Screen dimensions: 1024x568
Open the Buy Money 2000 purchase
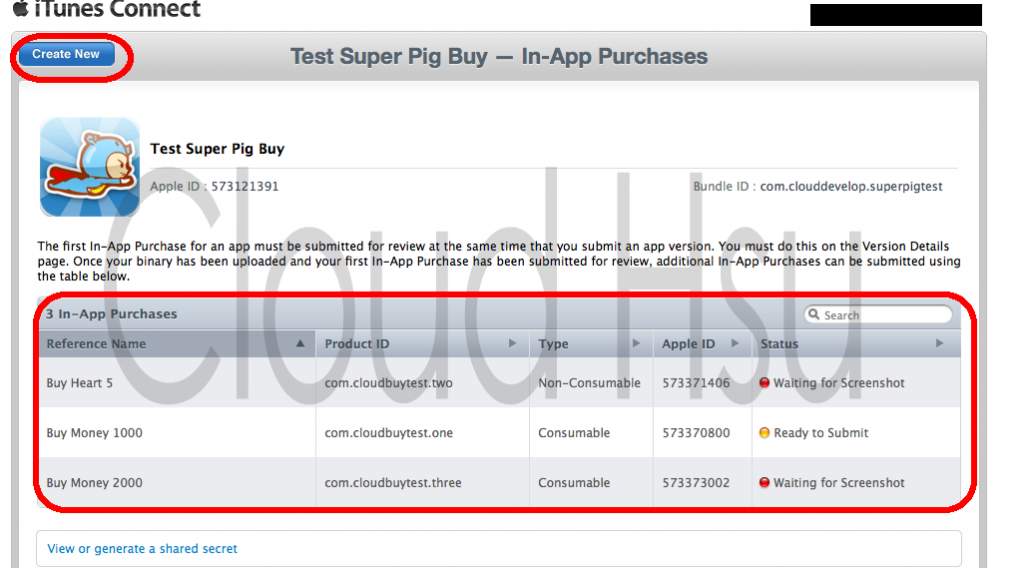point(94,483)
